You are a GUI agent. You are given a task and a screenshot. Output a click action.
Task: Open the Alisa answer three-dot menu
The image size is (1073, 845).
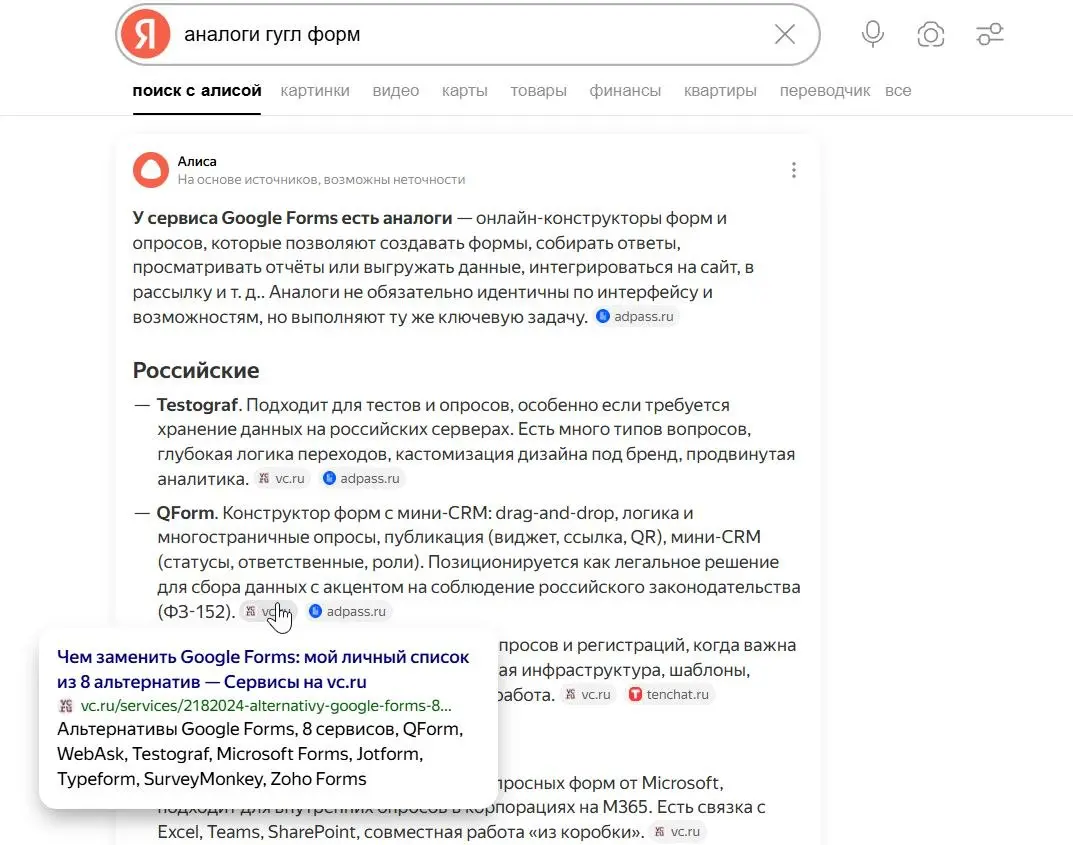pyautogui.click(x=794, y=170)
